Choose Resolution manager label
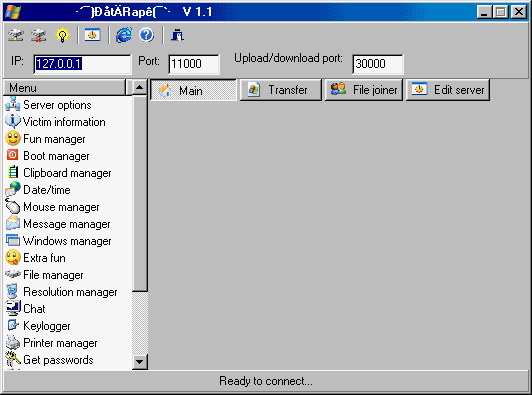This screenshot has height=395, width=532. click(x=70, y=292)
